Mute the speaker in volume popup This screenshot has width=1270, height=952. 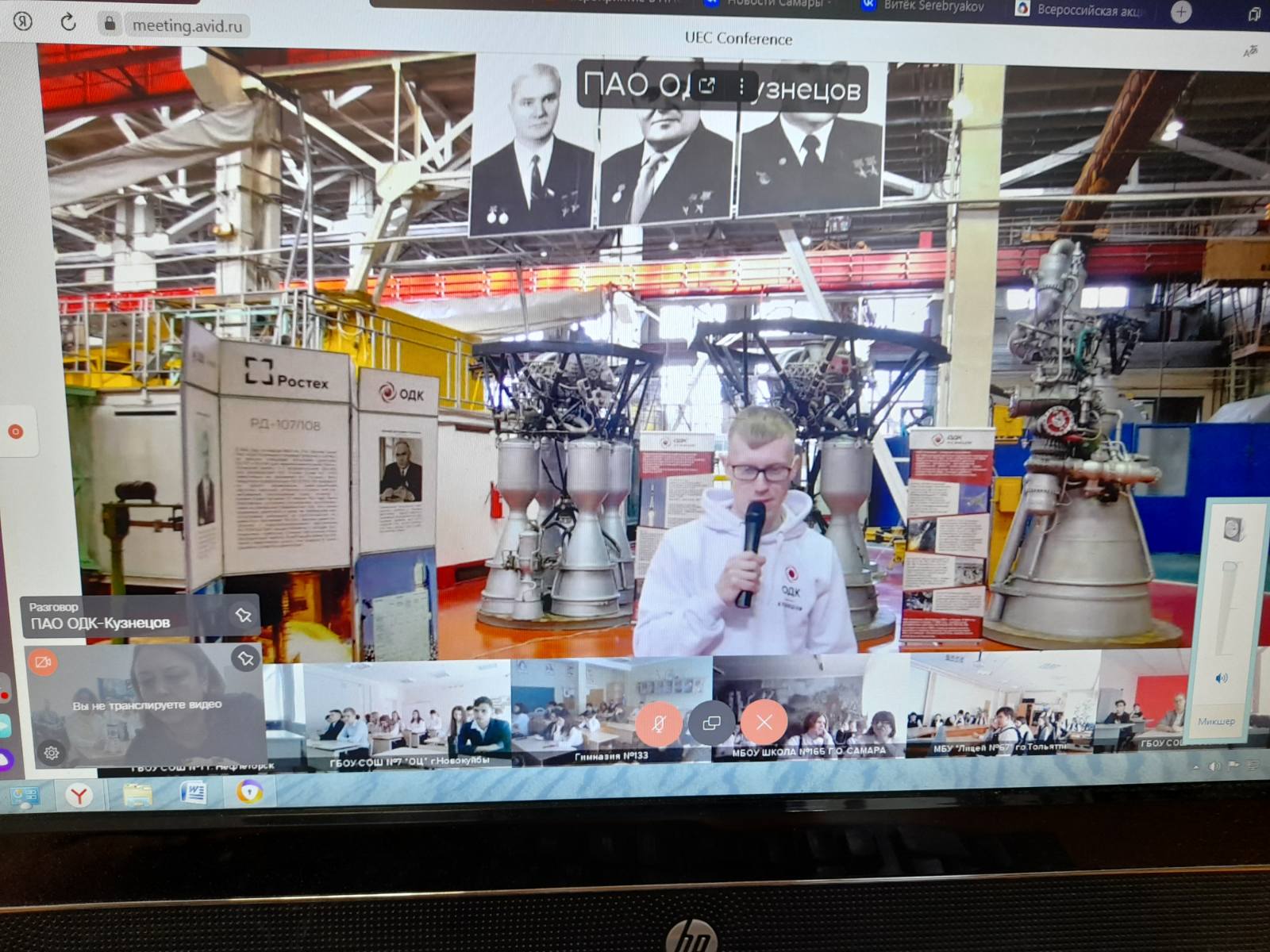pos(1221,678)
